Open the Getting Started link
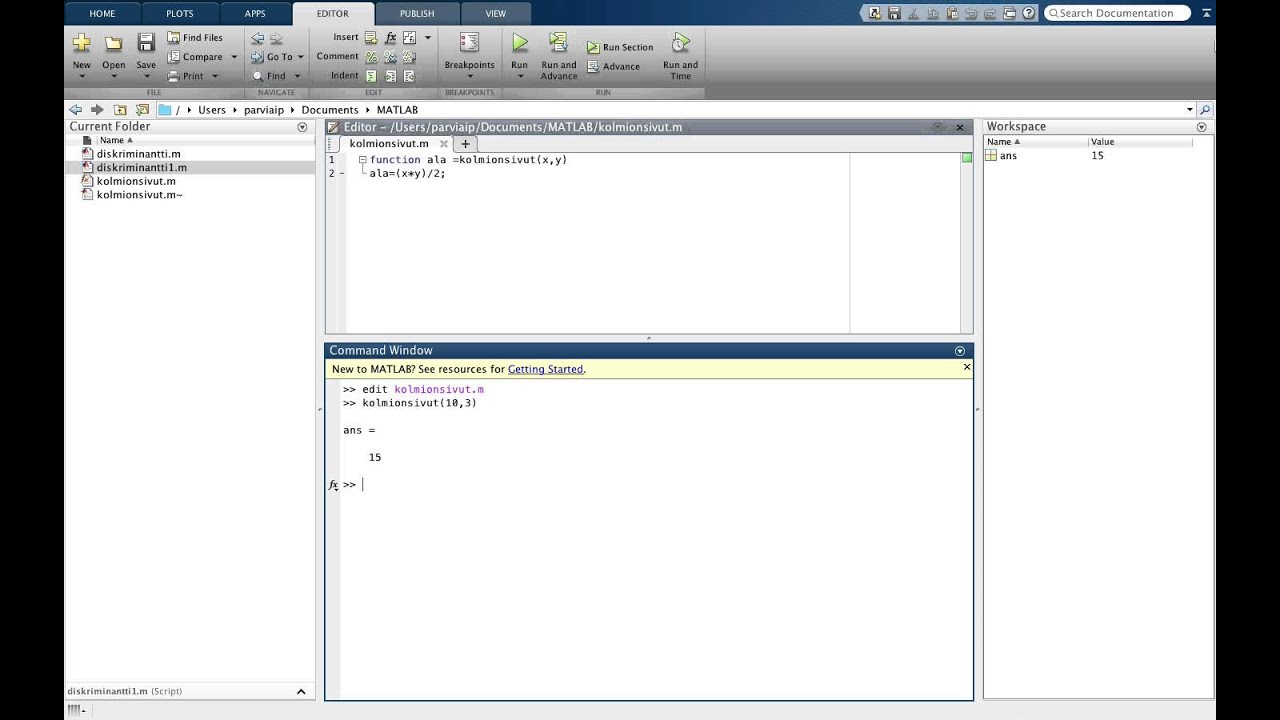The image size is (1280, 720). pos(545,369)
